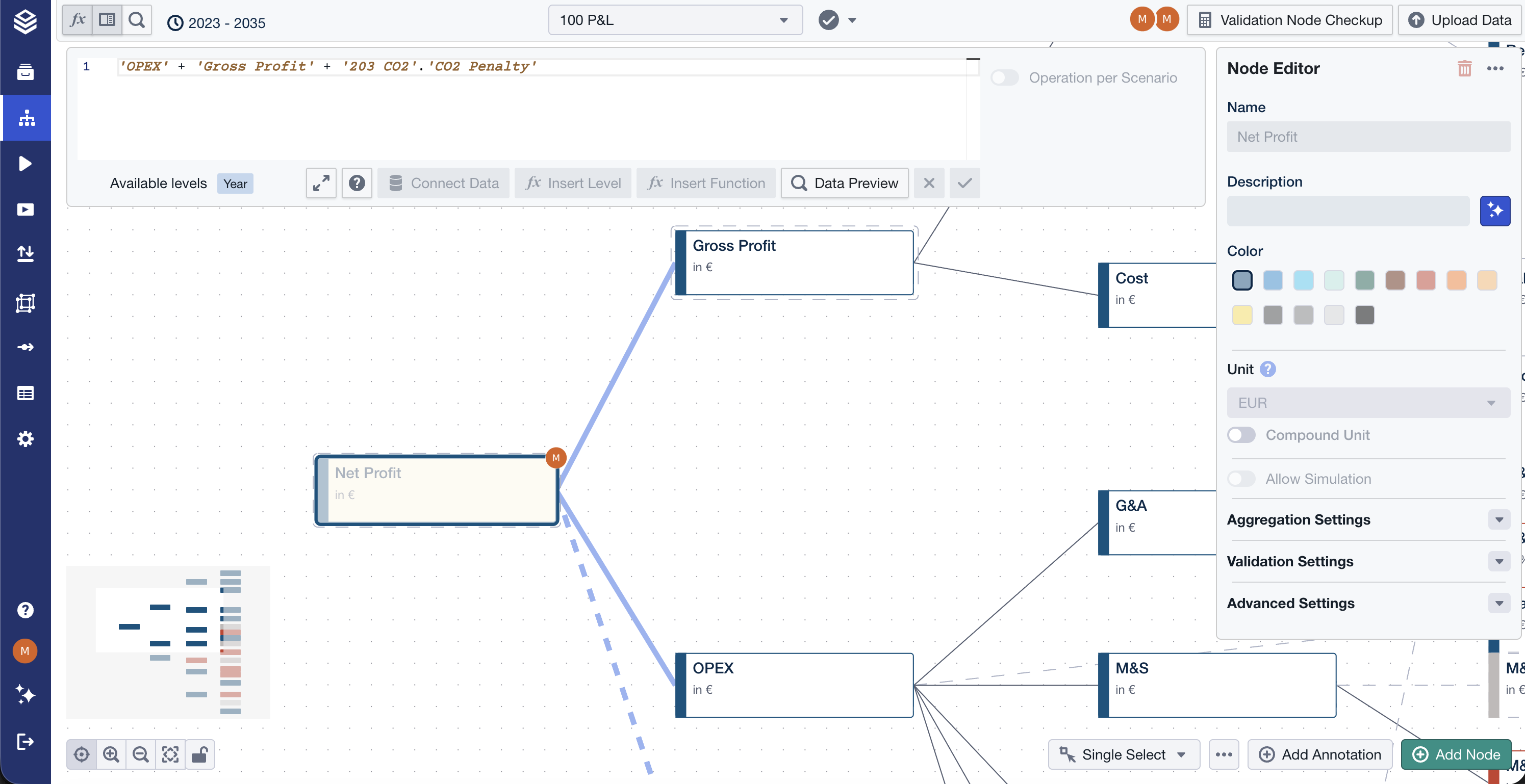Viewport: 1525px width, 784px height.
Task: Turn on Allow Simulation switch
Action: [1241, 479]
